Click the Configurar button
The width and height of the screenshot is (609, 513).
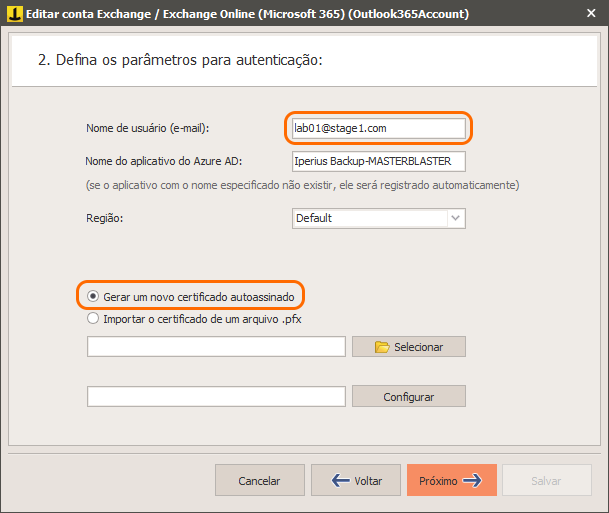point(409,396)
